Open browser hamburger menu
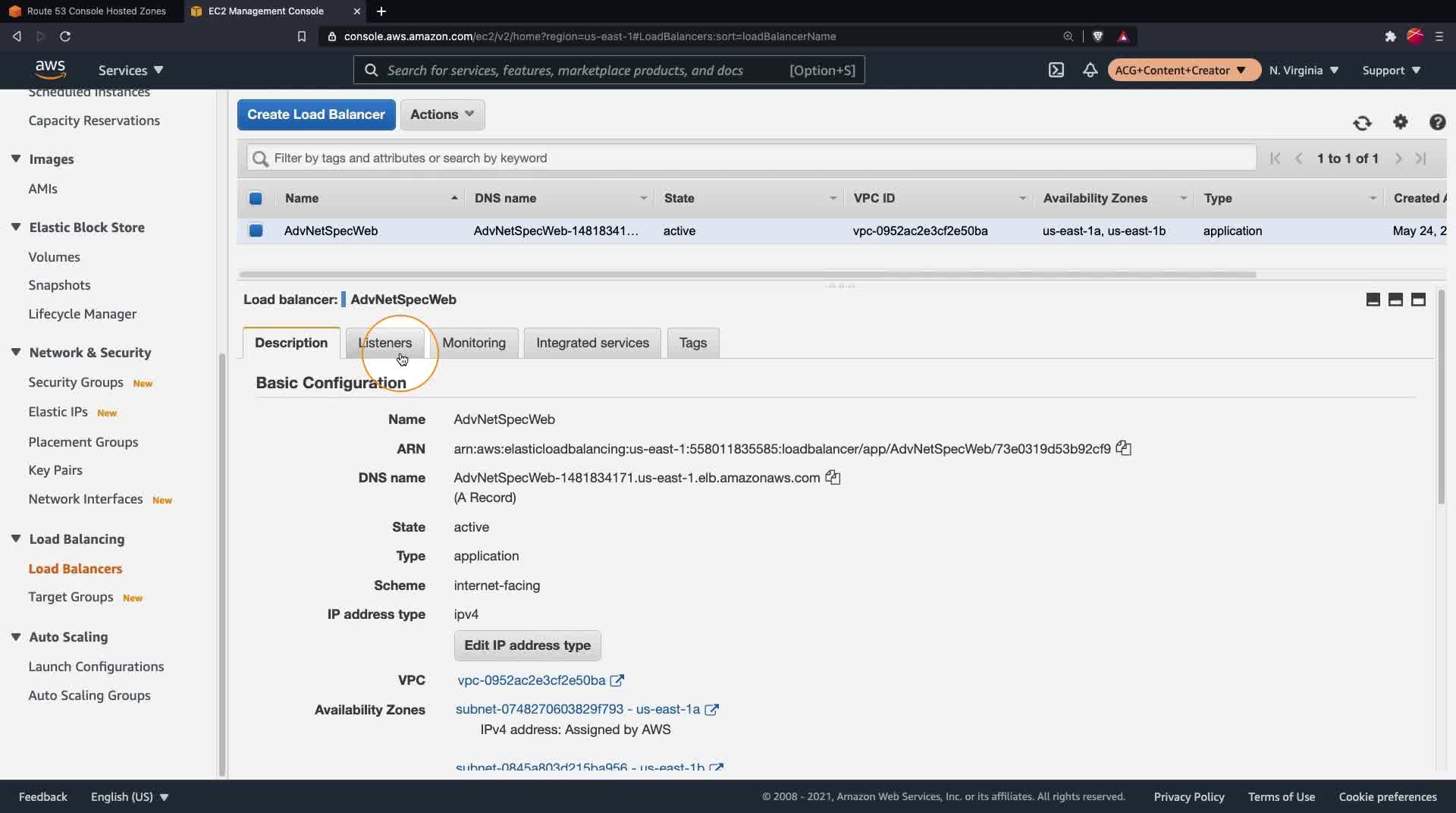The image size is (1456, 813). click(x=1439, y=36)
